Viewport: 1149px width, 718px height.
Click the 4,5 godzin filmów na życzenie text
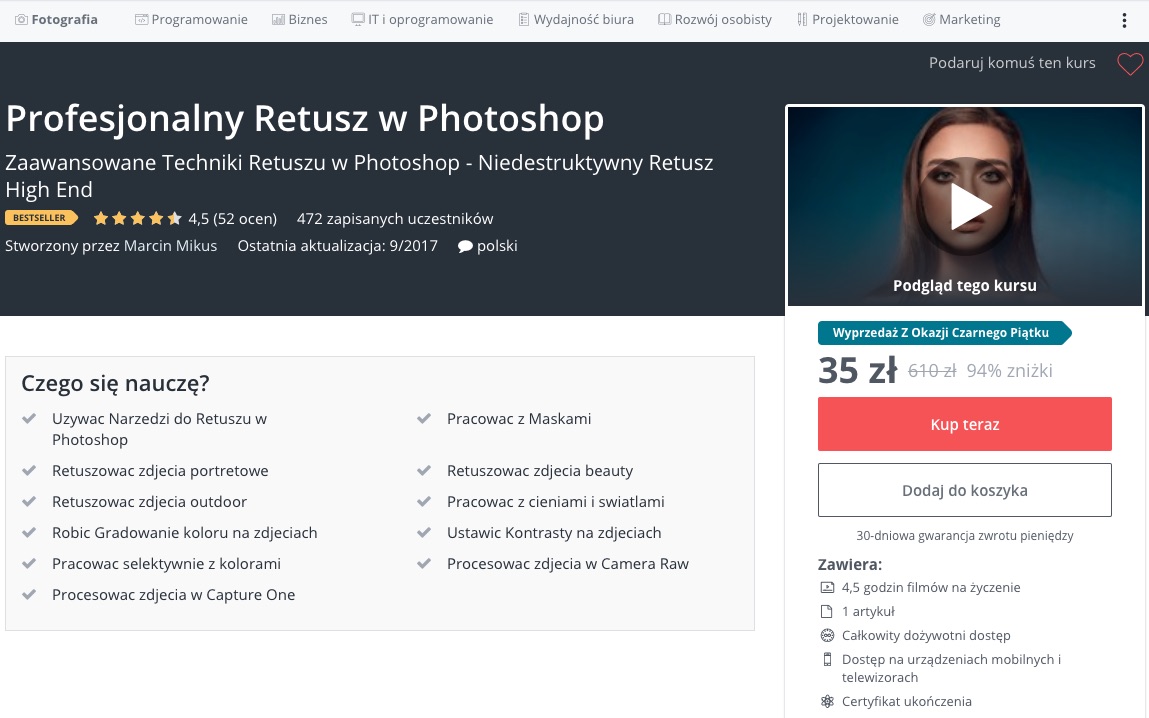coord(931,588)
